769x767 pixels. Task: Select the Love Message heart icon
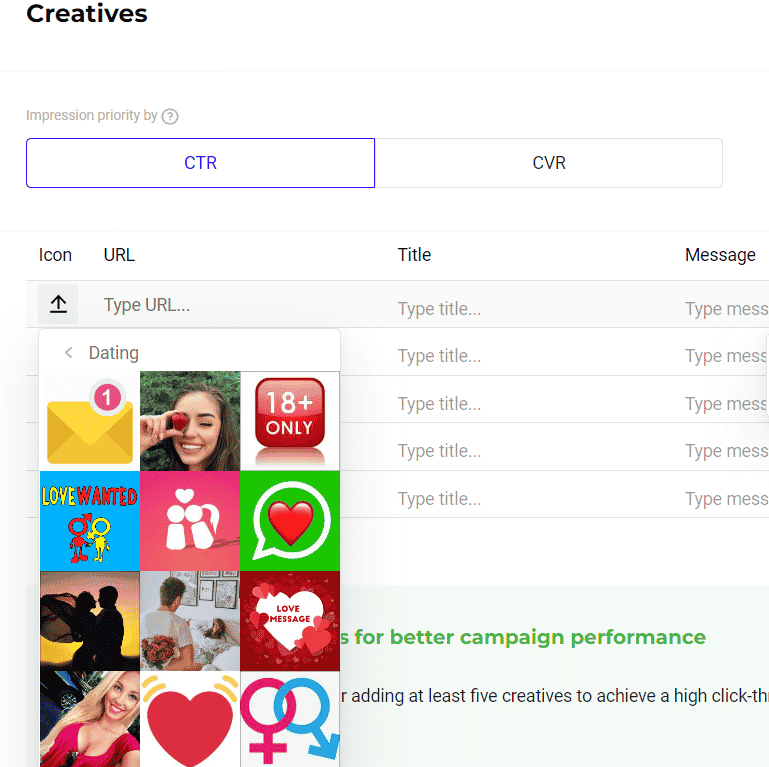[290, 621]
